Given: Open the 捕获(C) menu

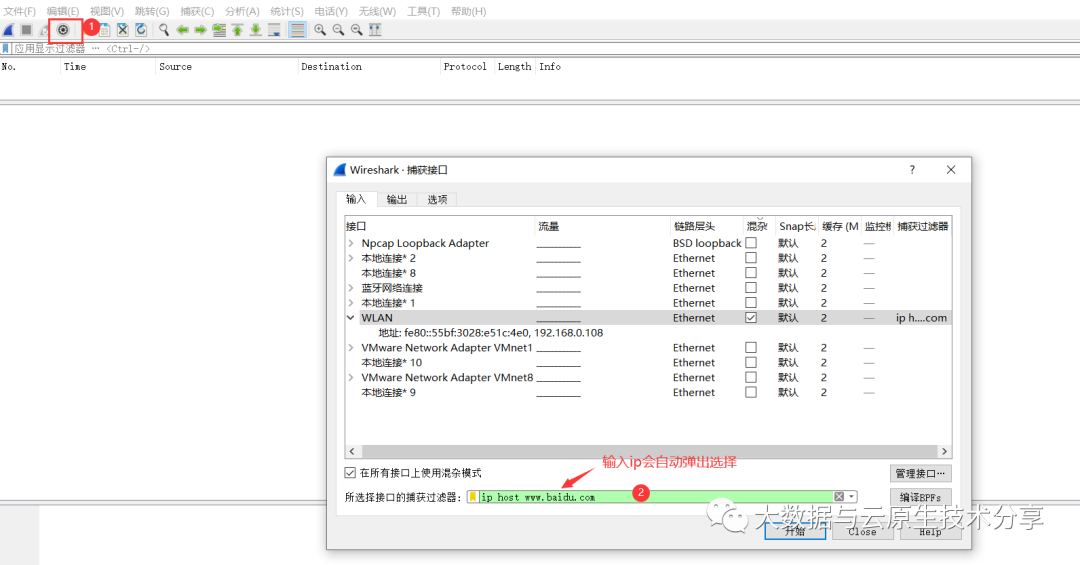Looking at the screenshot, I should tap(197, 11).
